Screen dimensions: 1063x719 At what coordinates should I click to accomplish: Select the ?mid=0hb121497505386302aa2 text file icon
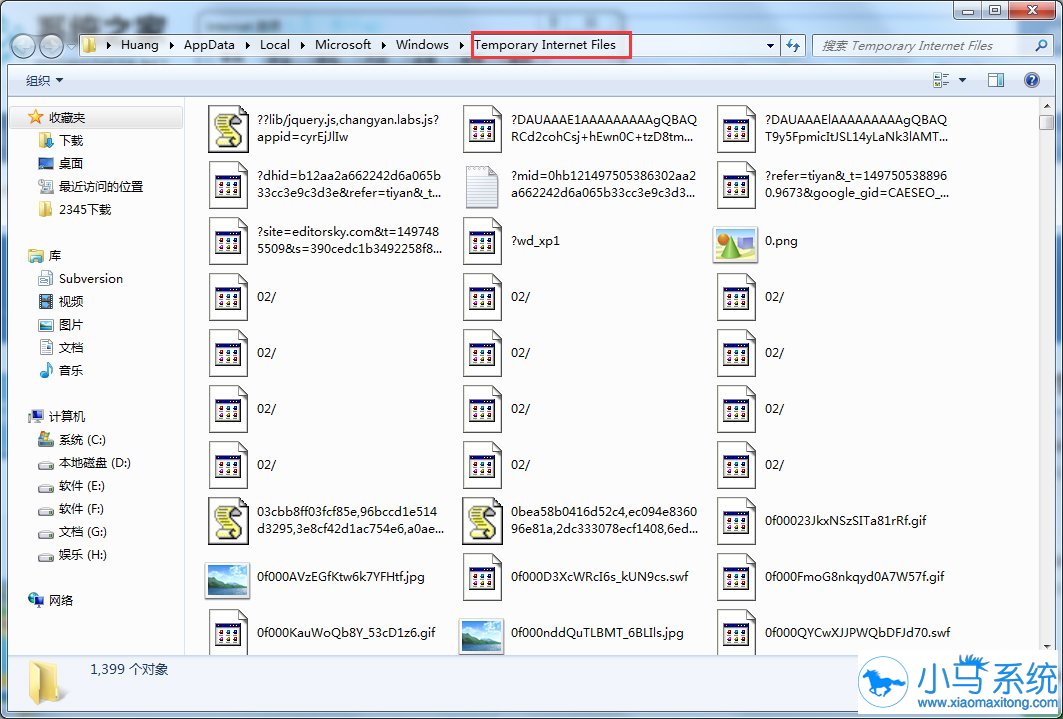(482, 184)
